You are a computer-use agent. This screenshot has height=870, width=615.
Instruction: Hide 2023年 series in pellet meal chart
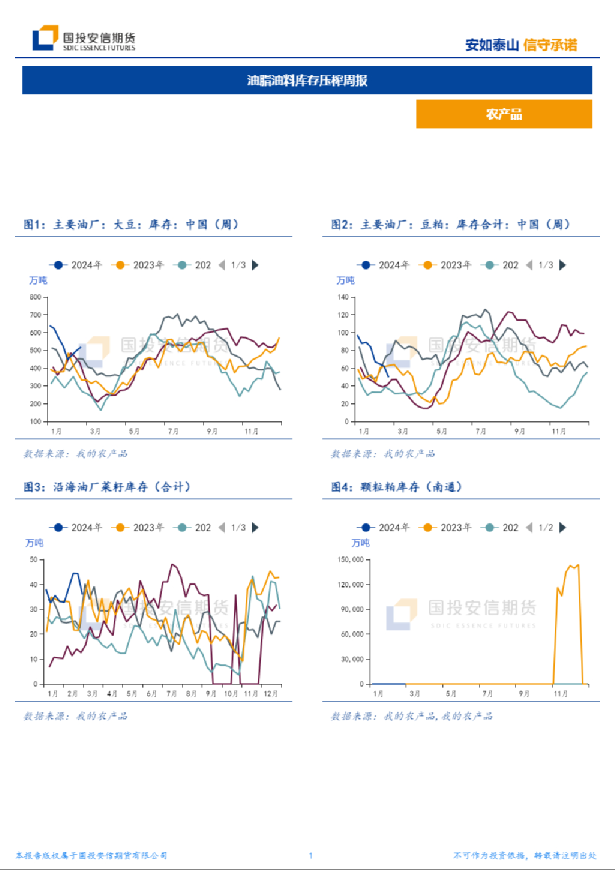tap(446, 527)
